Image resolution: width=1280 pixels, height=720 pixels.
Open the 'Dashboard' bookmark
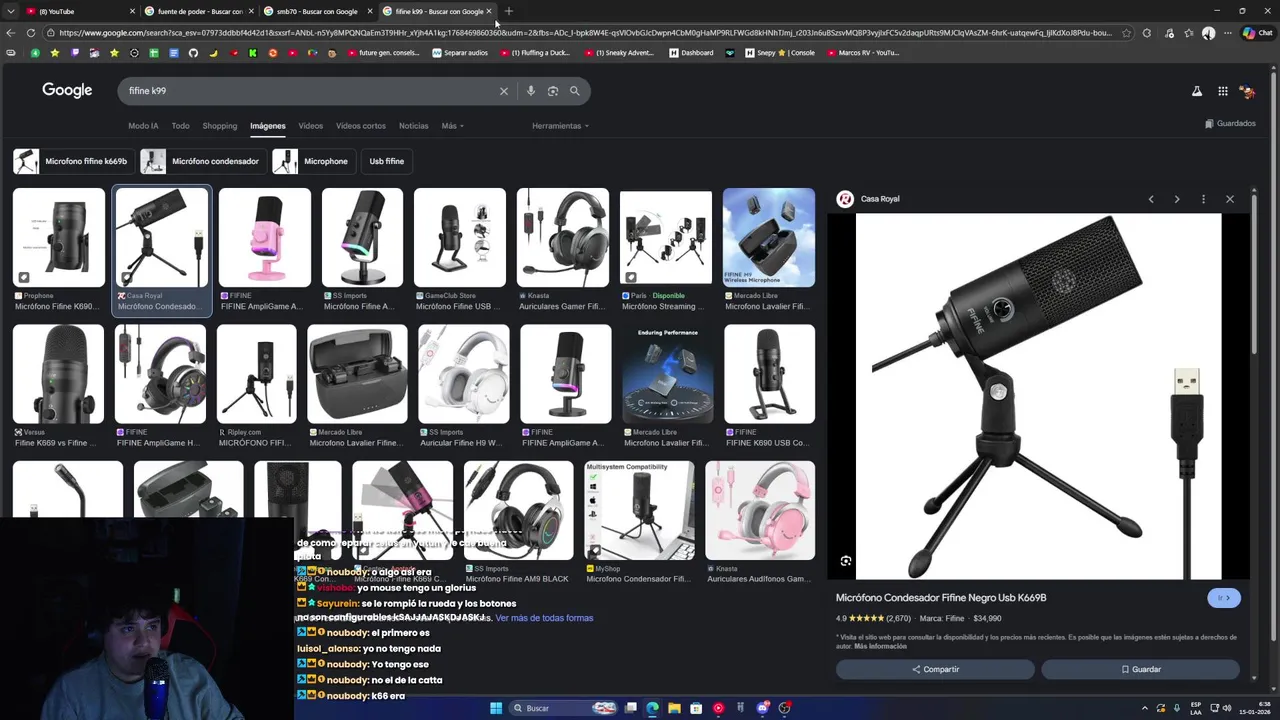coord(691,53)
